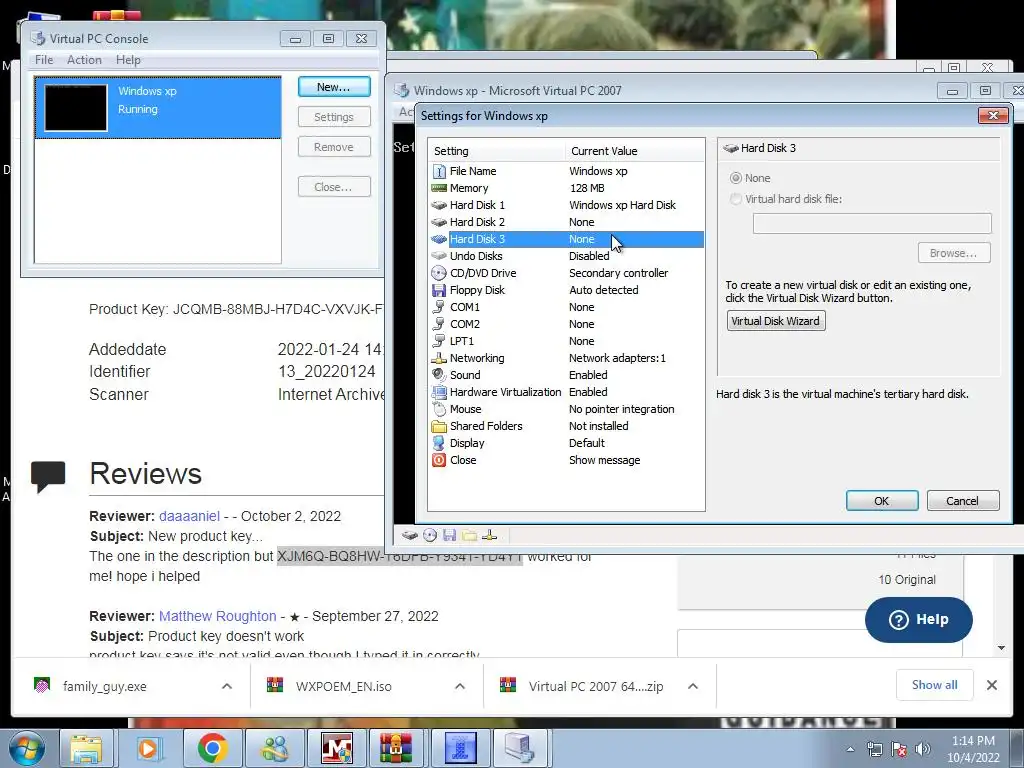Switch to Virtual PC taskbar icon

(520, 748)
